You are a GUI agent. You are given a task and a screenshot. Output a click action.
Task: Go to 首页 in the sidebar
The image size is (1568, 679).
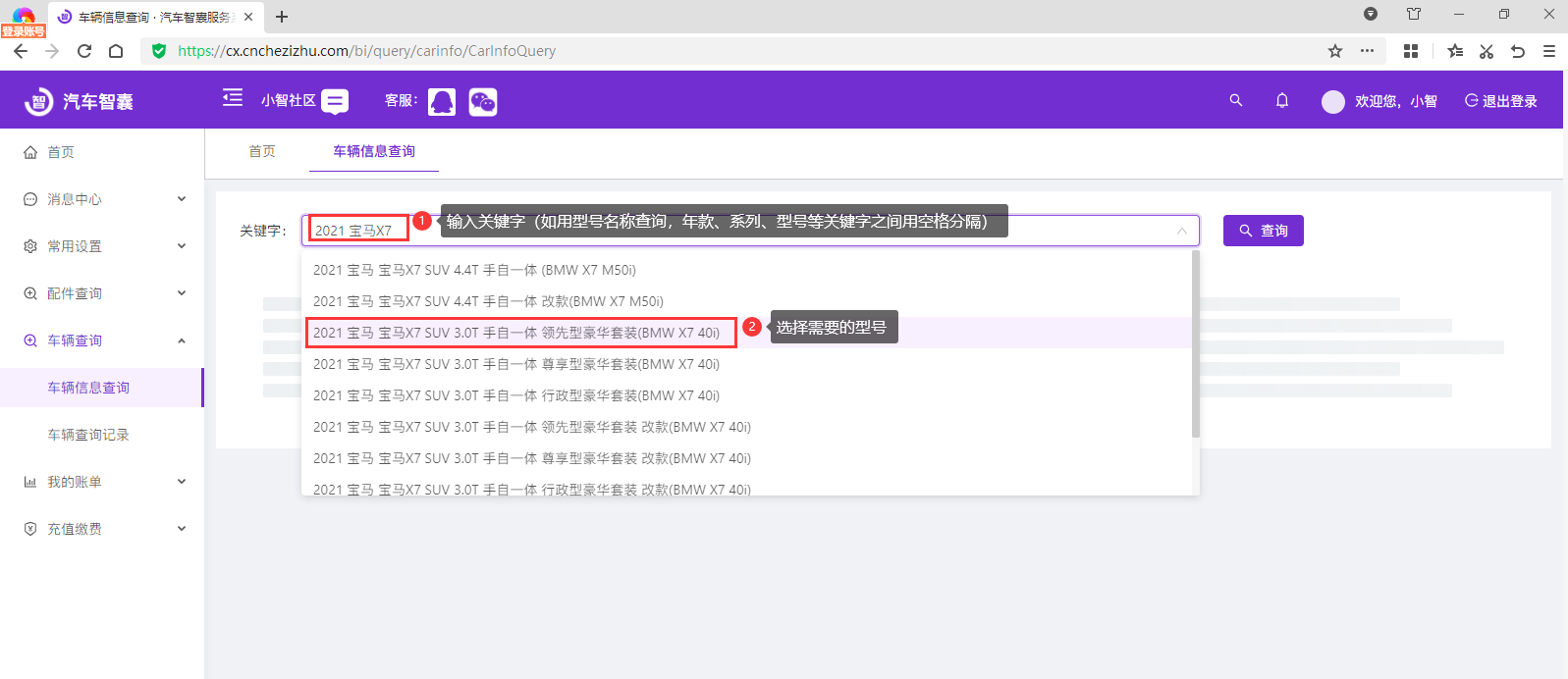pos(102,152)
